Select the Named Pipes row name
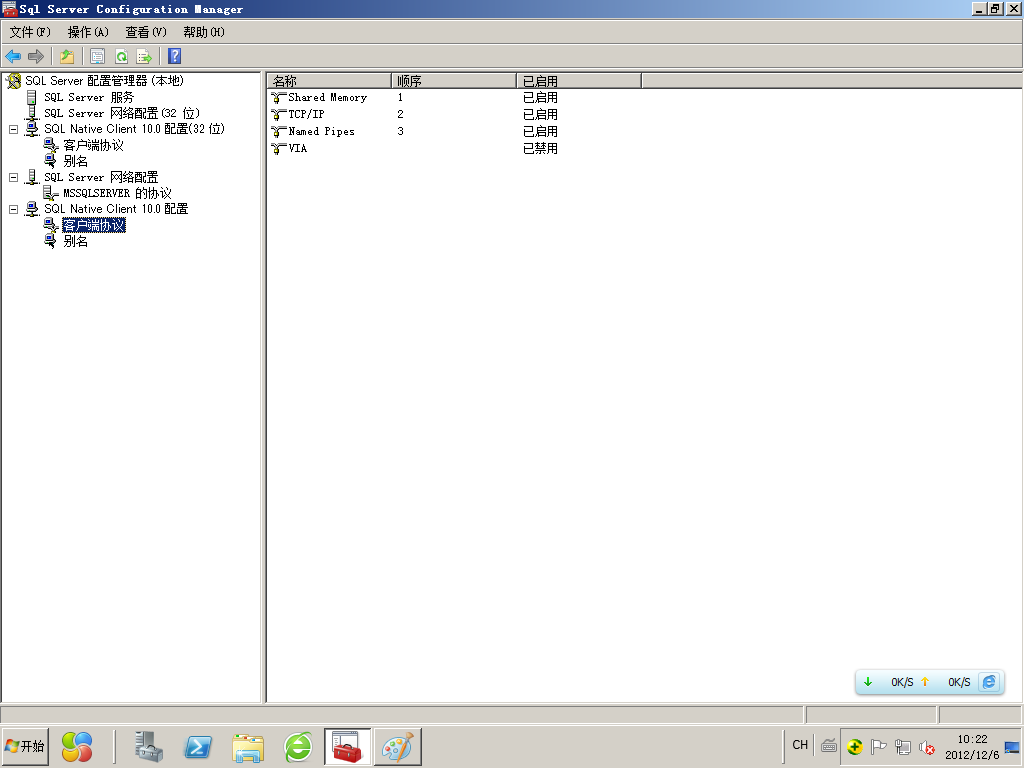 pos(321,131)
